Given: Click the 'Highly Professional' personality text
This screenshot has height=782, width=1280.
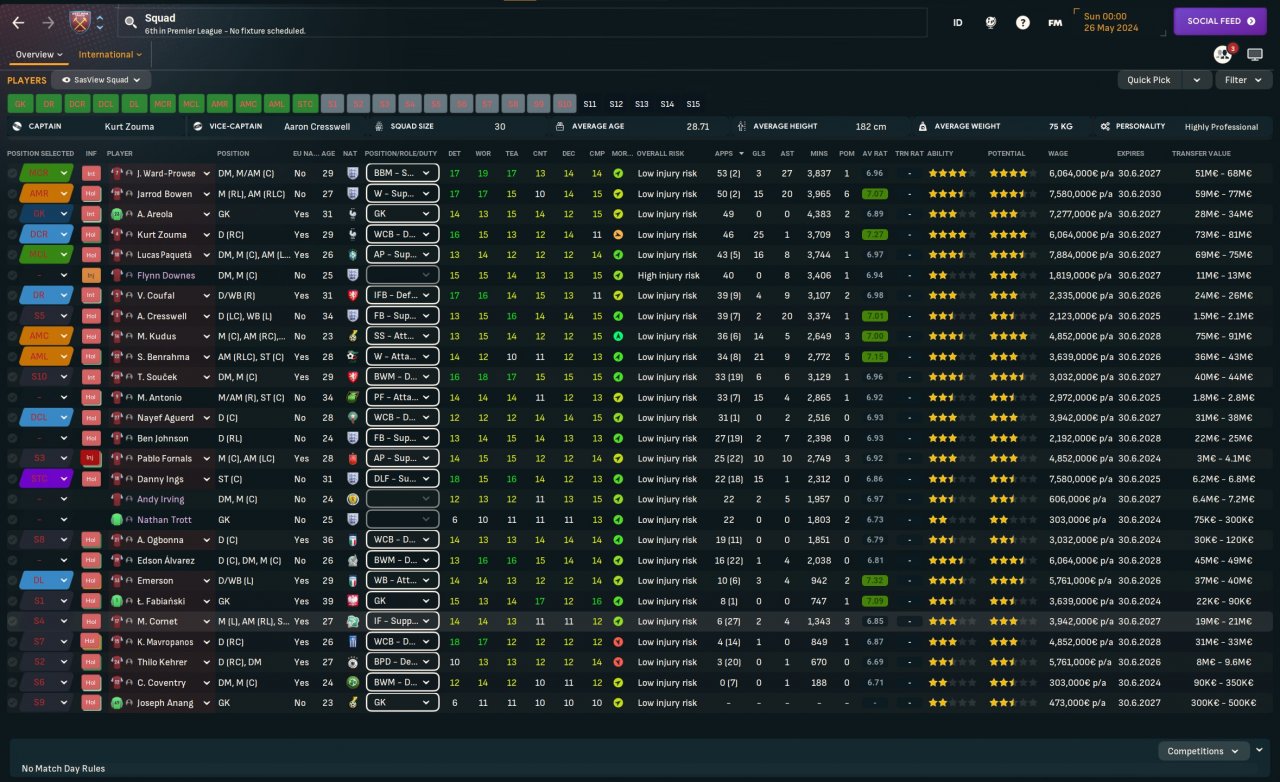Looking at the screenshot, I should 1221,127.
